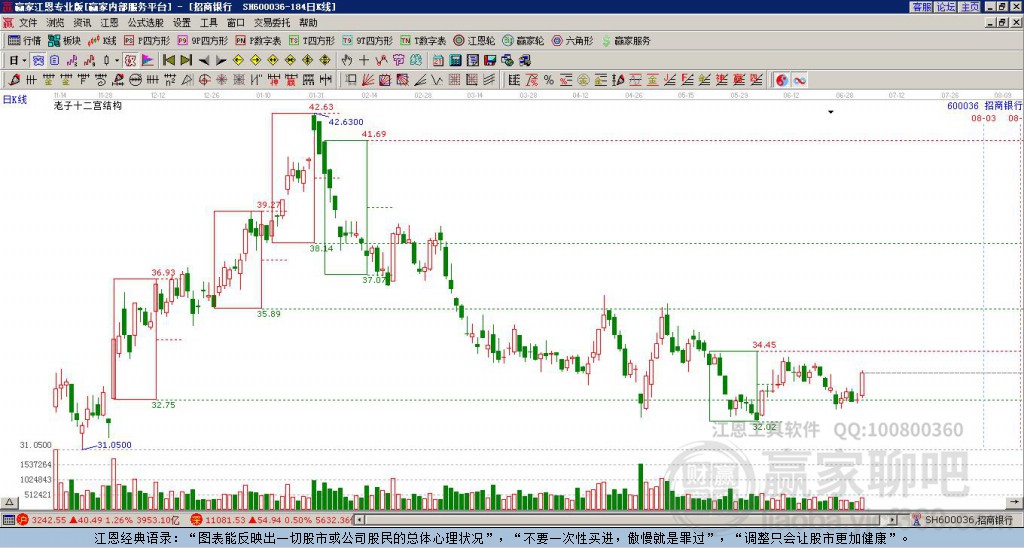Select the red pencil drawing tool
1024x548 pixels.
click(x=14, y=80)
